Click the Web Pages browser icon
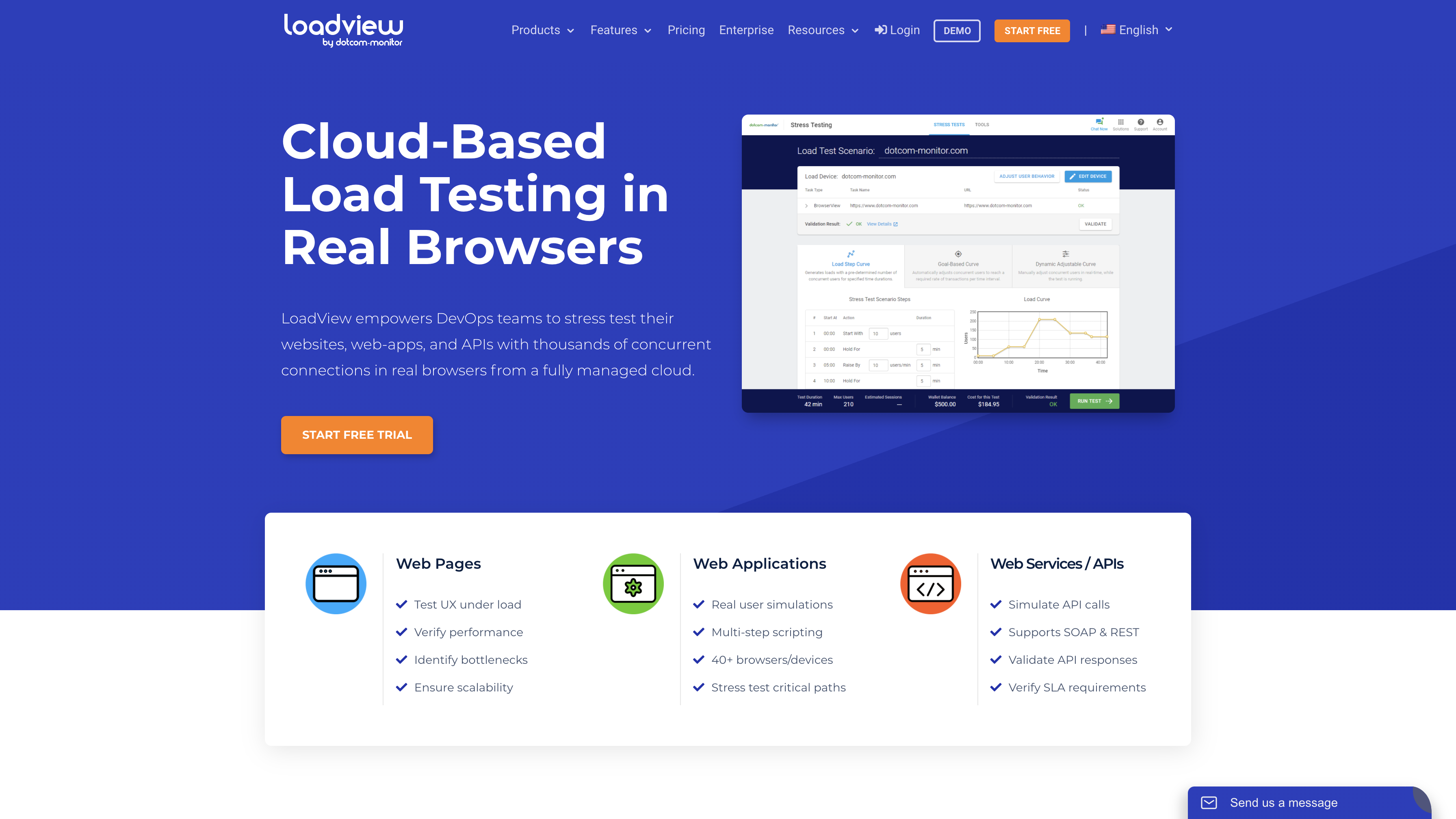This screenshot has width=1456, height=819. (x=335, y=583)
